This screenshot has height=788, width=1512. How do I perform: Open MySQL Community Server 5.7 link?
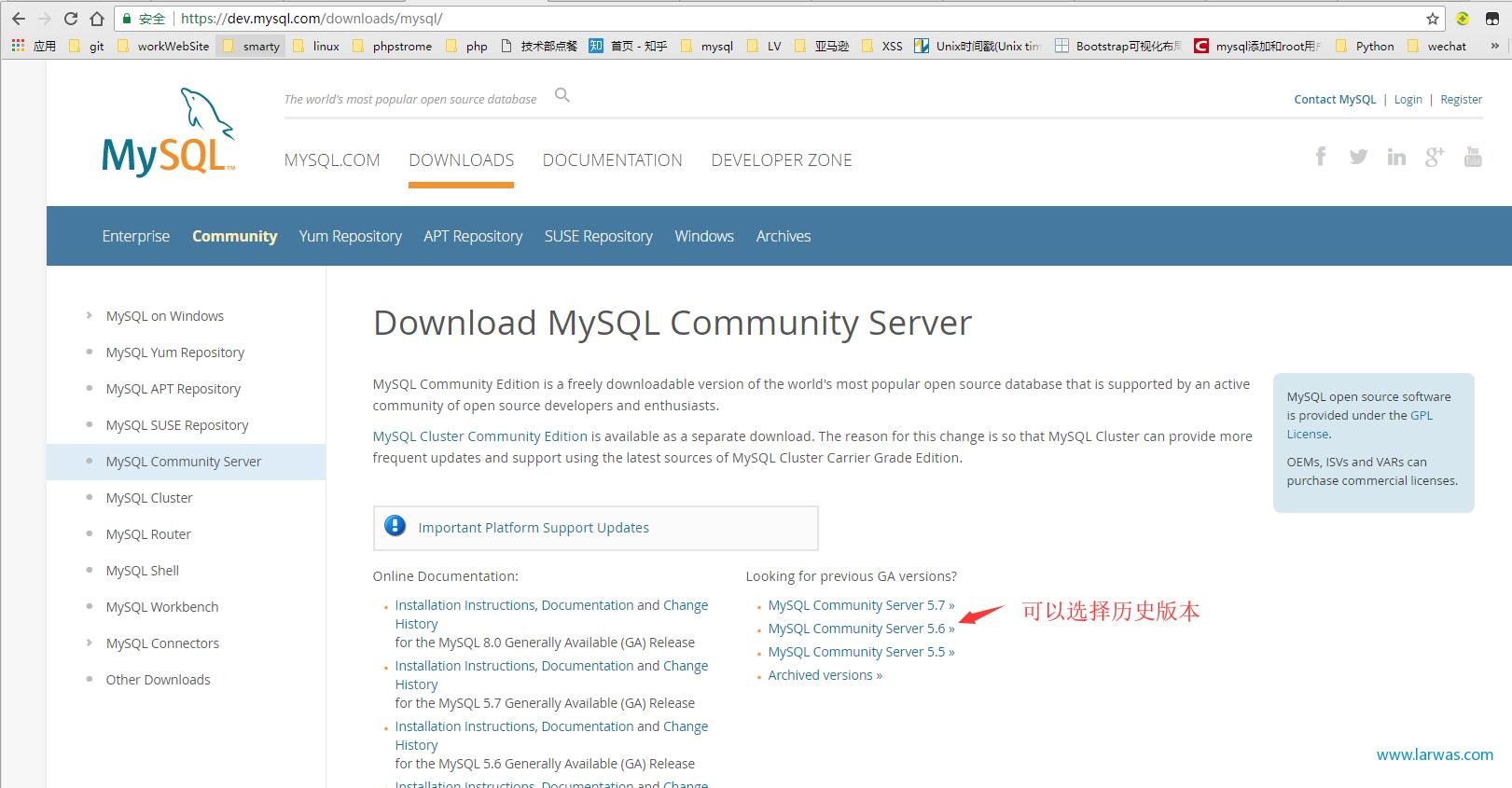(x=861, y=605)
